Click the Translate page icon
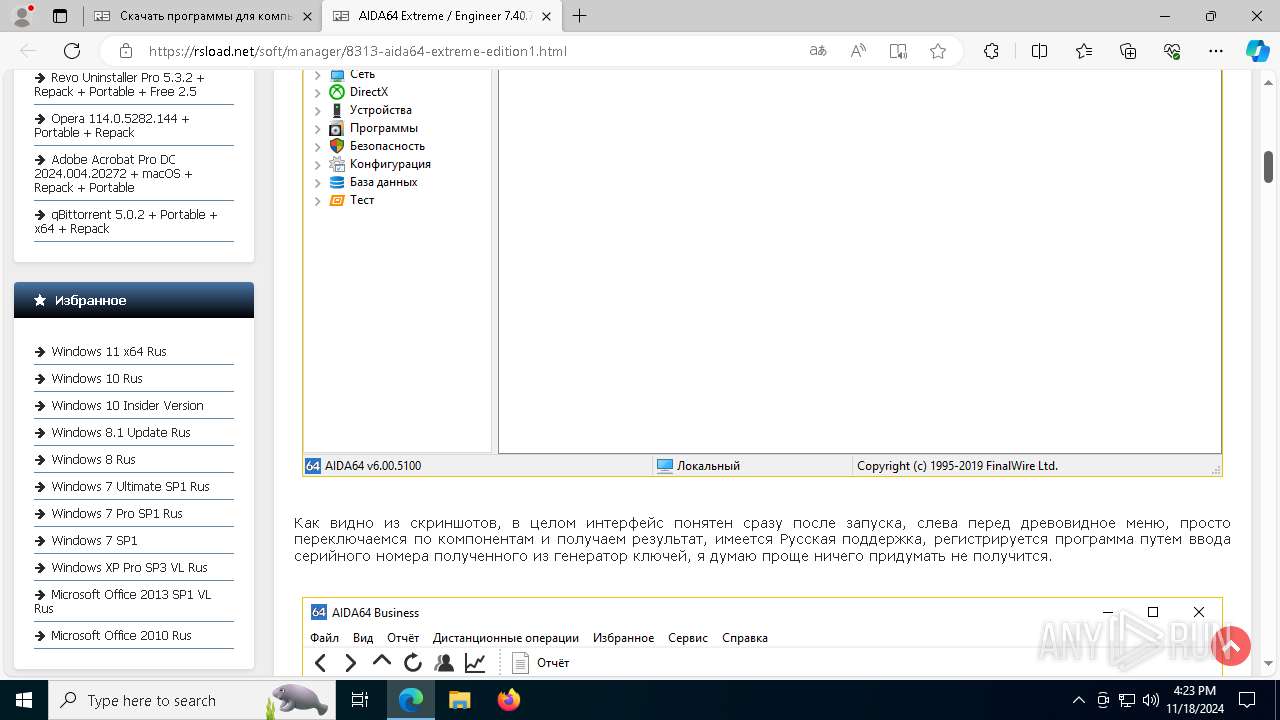This screenshot has height=720, width=1280. tap(818, 51)
